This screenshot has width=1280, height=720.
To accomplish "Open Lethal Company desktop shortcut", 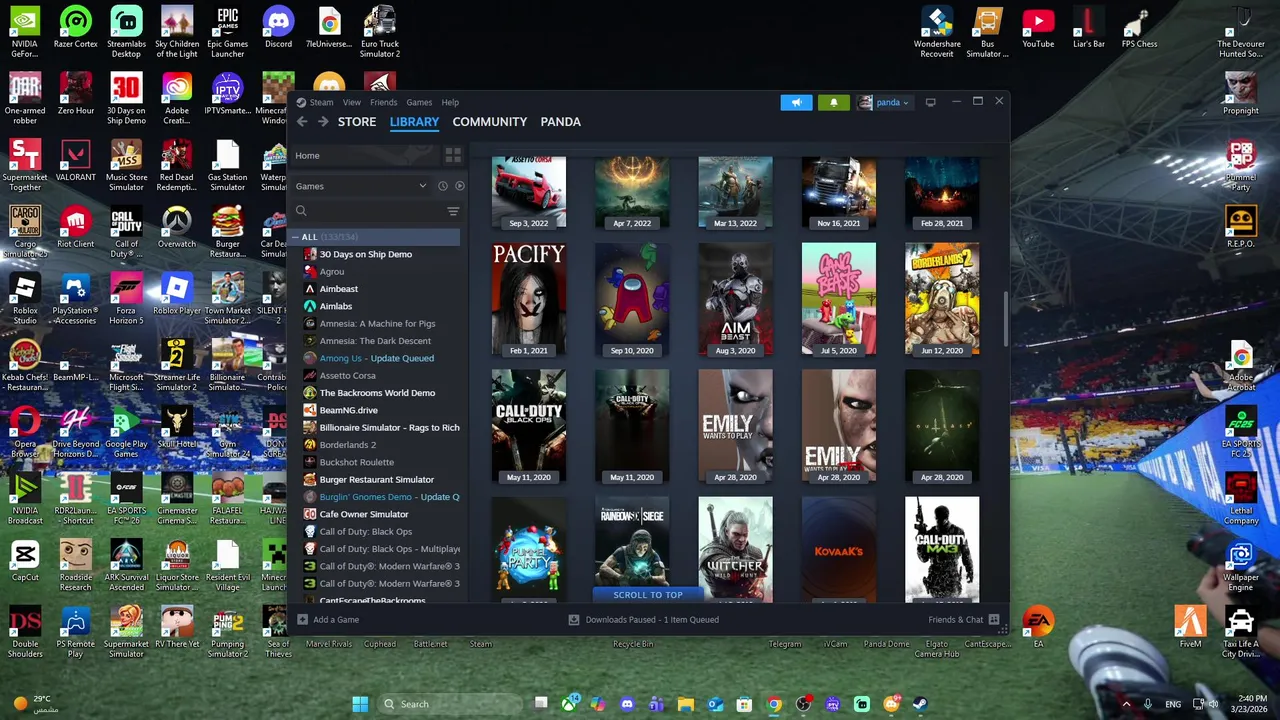I will pos(1240,499).
